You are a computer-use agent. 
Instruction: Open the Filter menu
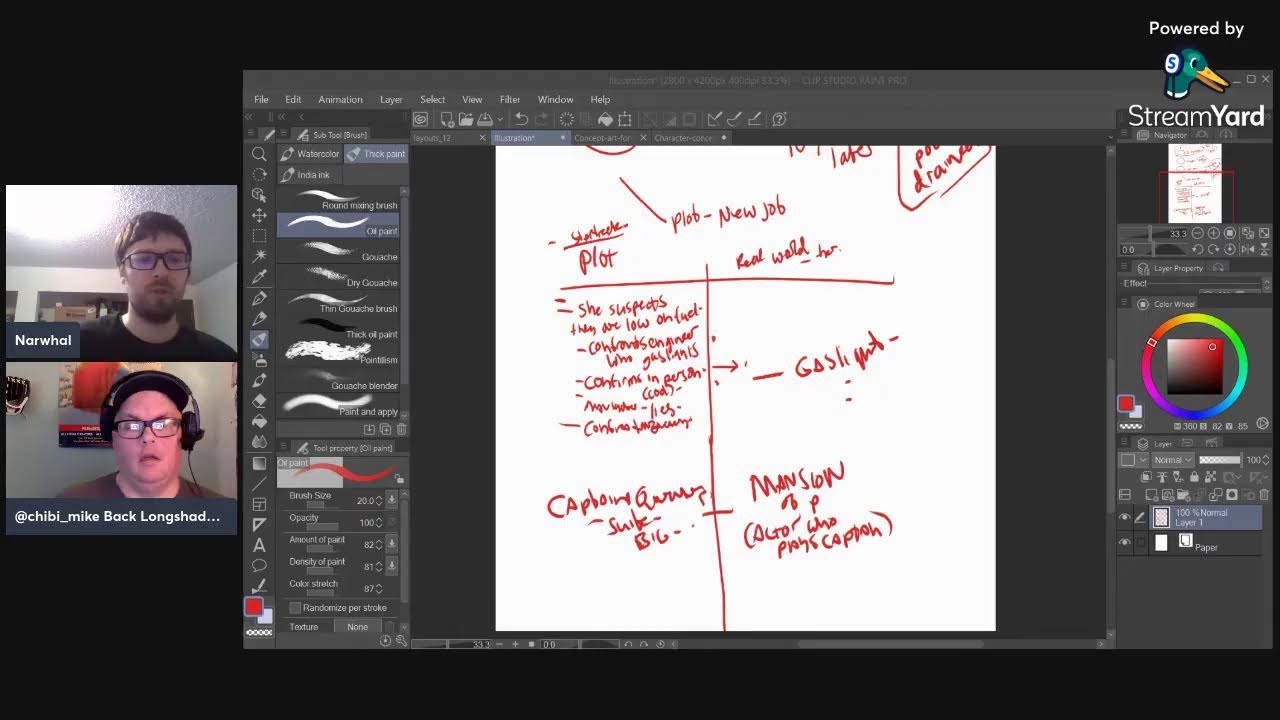click(509, 100)
